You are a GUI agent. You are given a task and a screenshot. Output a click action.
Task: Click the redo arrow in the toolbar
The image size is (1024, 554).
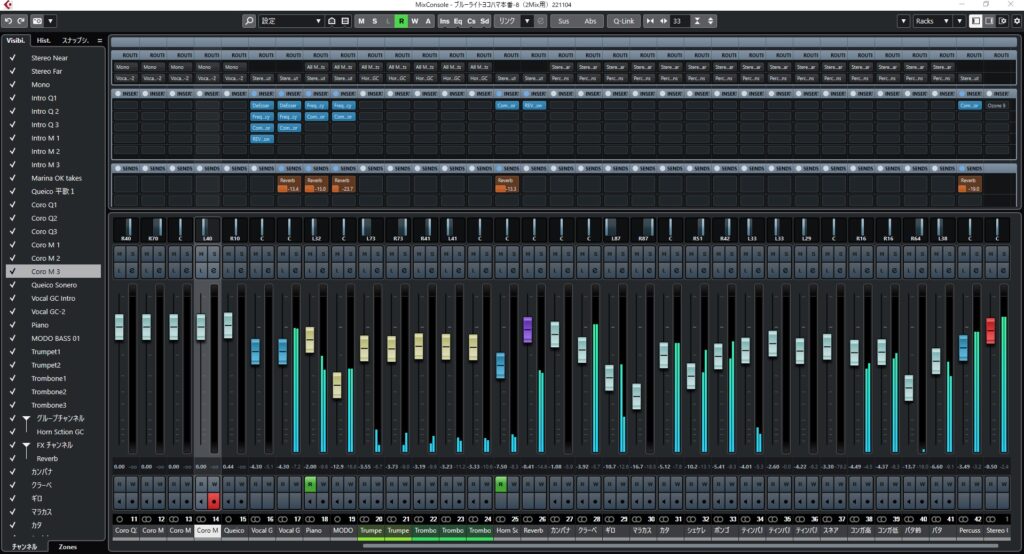[x=21, y=20]
